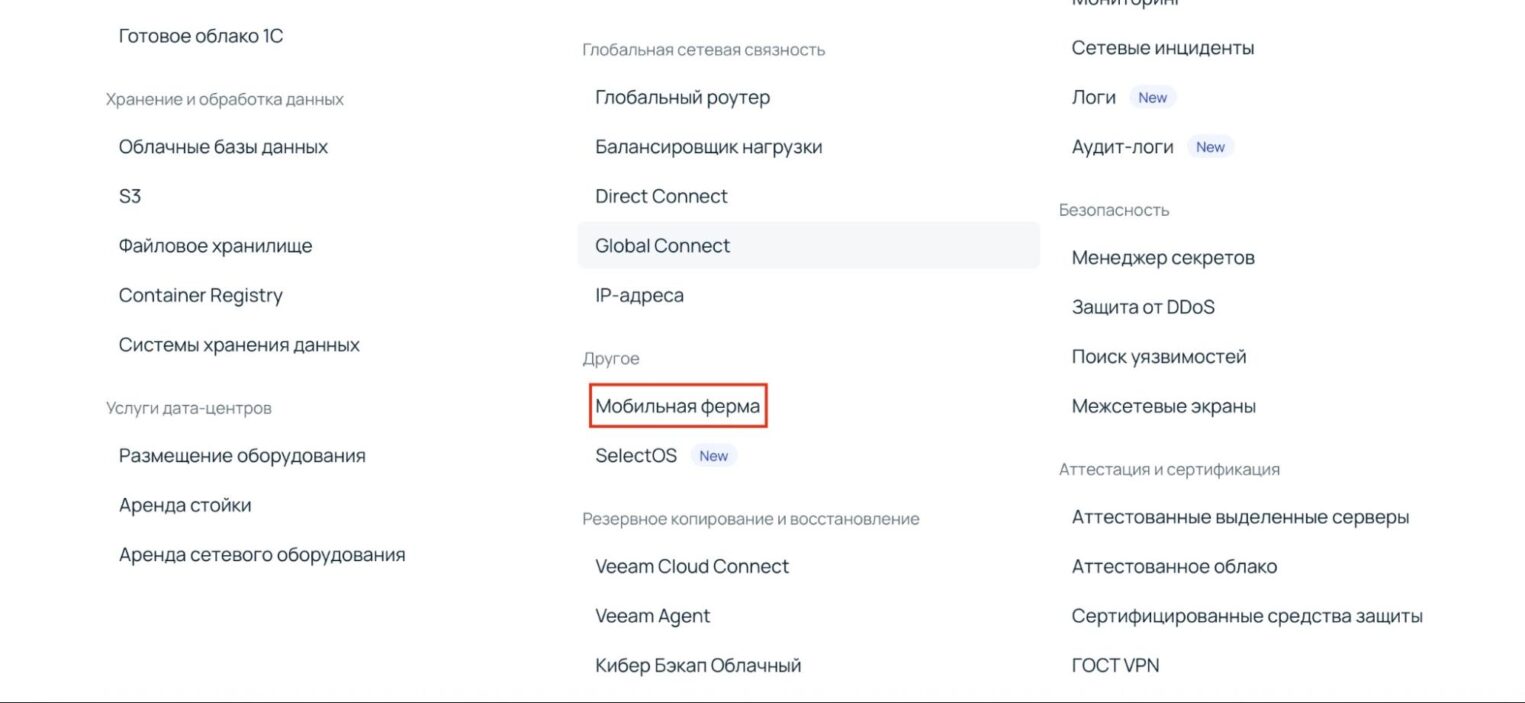Select the S3 storage link
1525x703 pixels.
[130, 197]
